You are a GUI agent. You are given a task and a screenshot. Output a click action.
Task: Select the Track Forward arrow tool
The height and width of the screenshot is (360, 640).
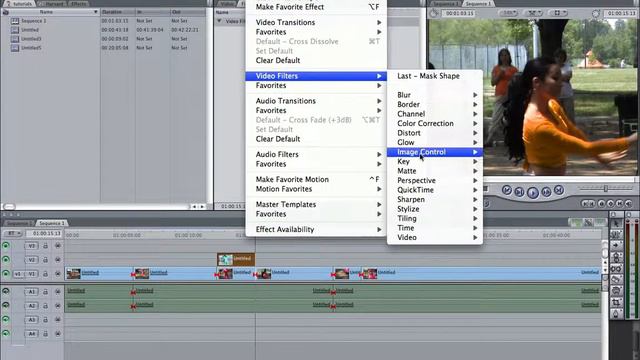click(x=616, y=245)
